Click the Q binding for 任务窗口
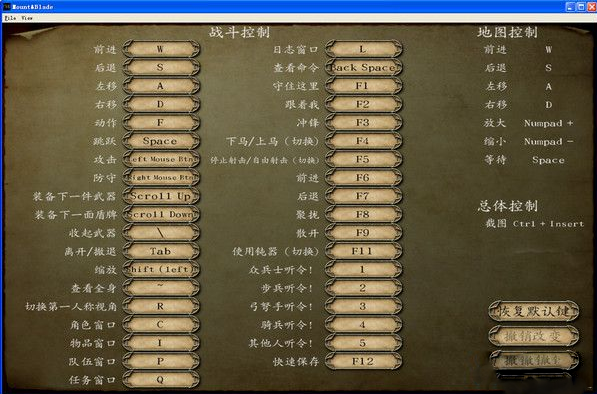This screenshot has height=394, width=597. click(x=161, y=380)
